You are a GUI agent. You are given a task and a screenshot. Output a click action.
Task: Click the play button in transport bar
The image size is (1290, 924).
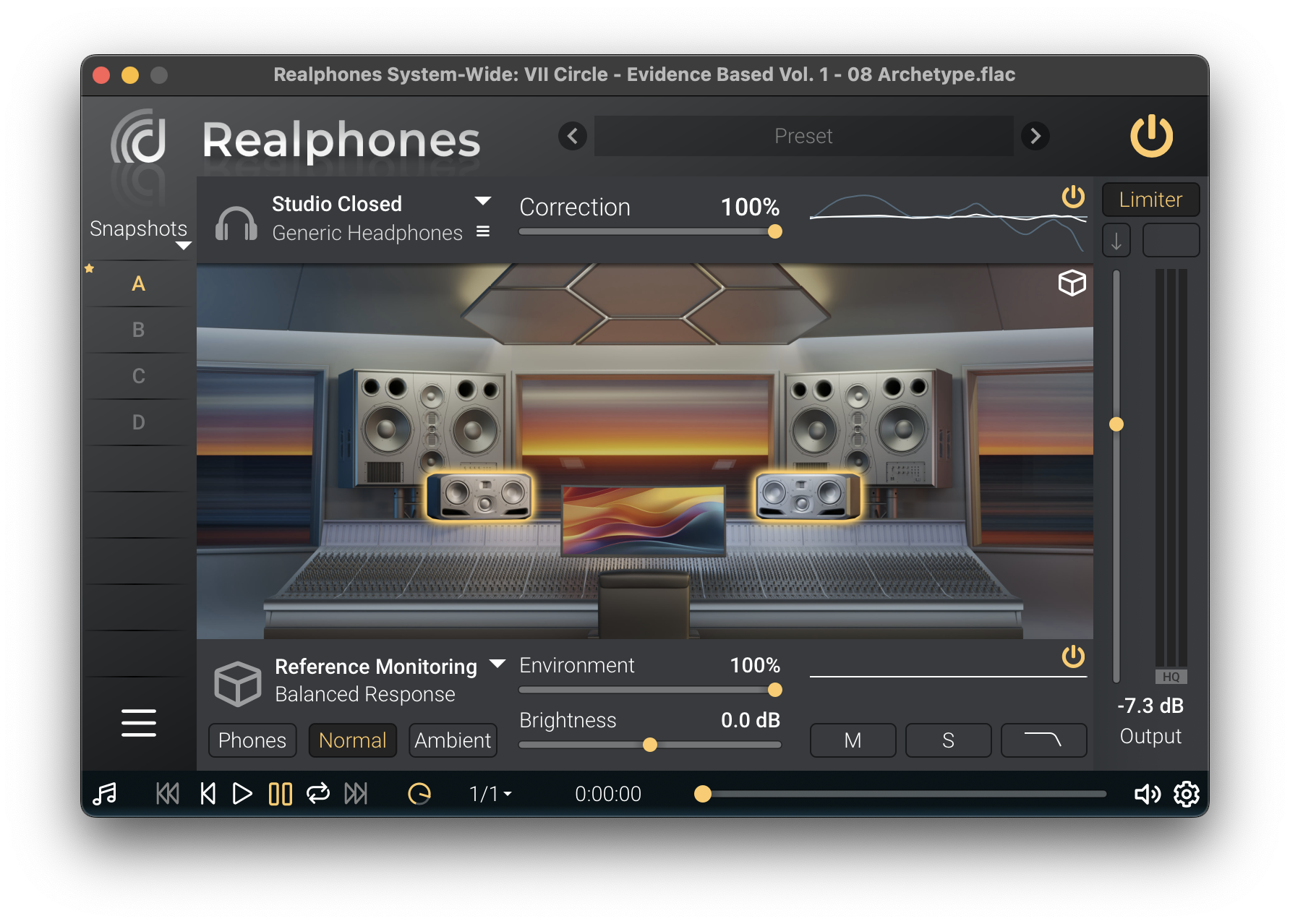pos(242,793)
